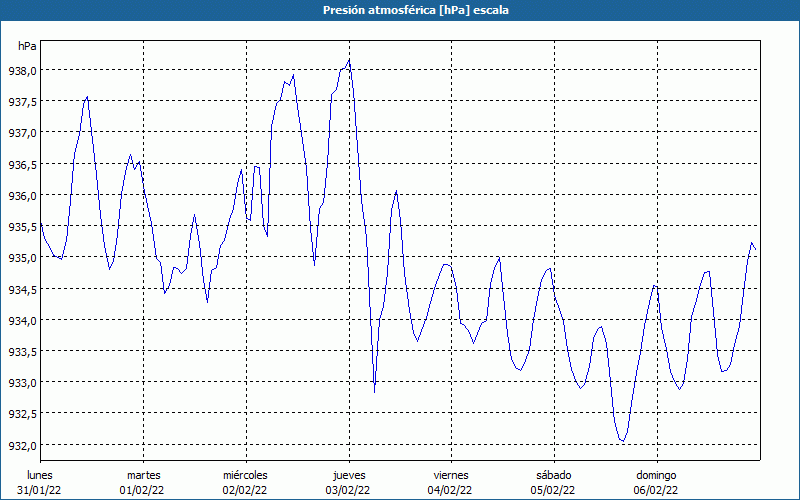Click the 936,0 axis value
This screenshot has width=800, height=500.
22,195
